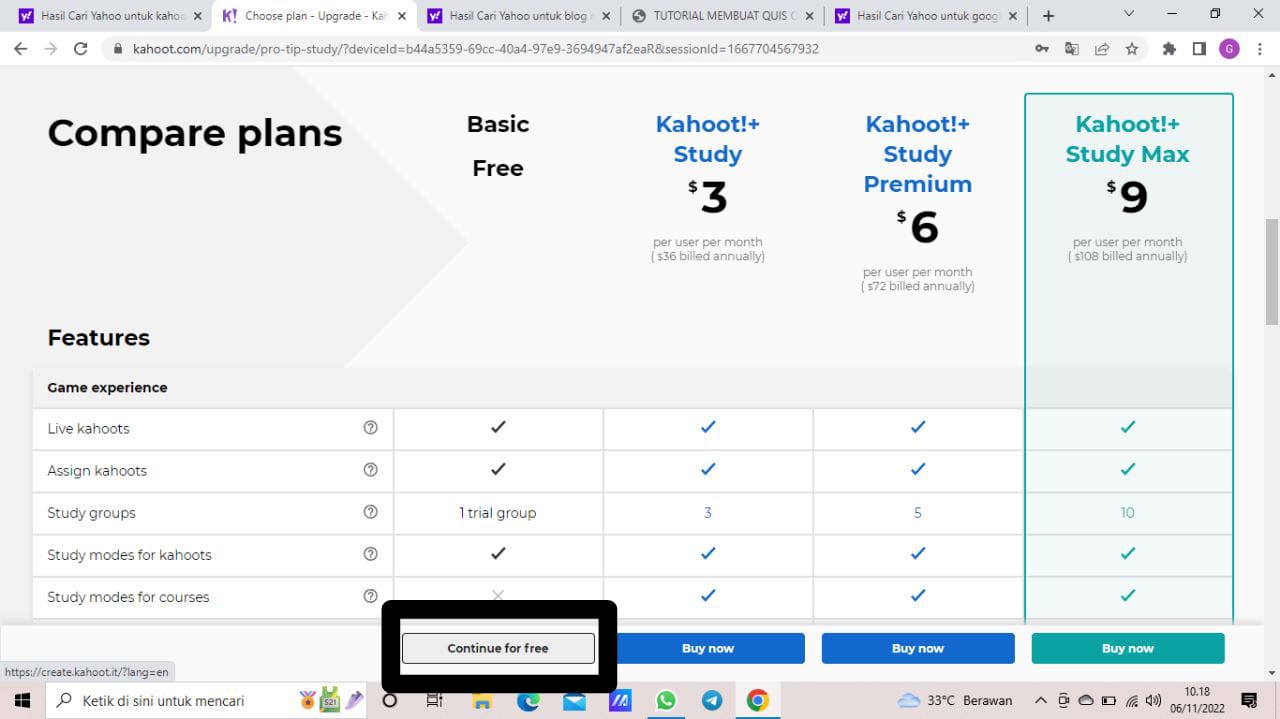Open Microsoft Edge from the taskbar
1280x719 pixels.
coord(528,700)
